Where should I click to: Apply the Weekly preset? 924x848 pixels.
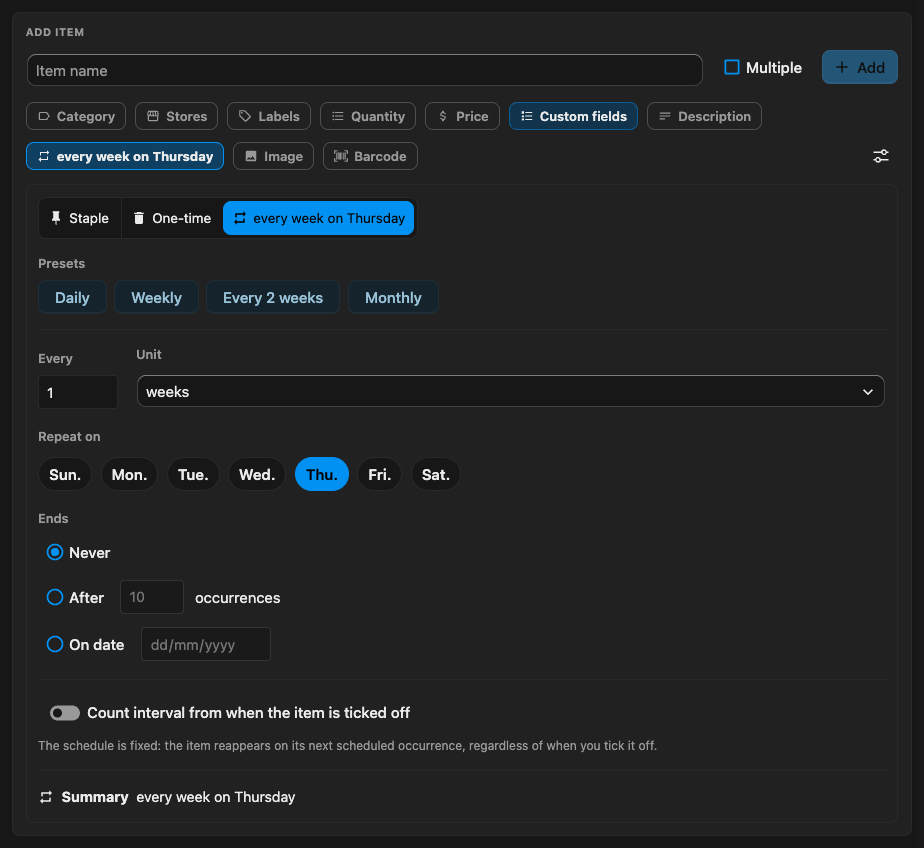click(156, 298)
